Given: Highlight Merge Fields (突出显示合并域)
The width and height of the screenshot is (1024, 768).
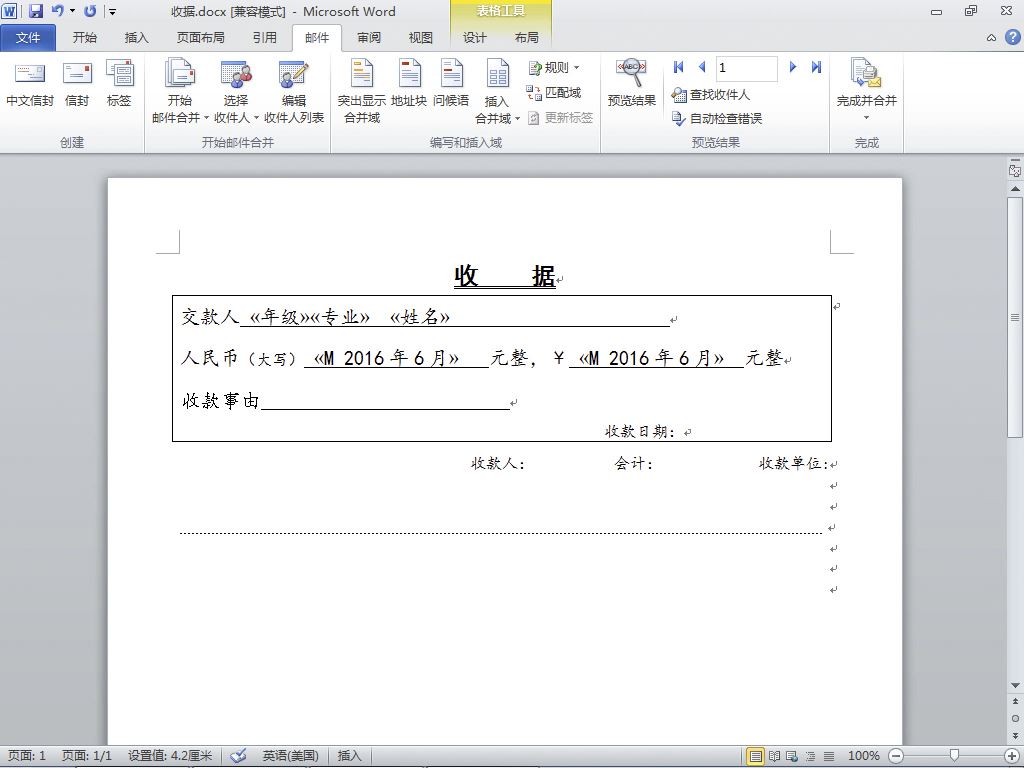Looking at the screenshot, I should tap(362, 90).
